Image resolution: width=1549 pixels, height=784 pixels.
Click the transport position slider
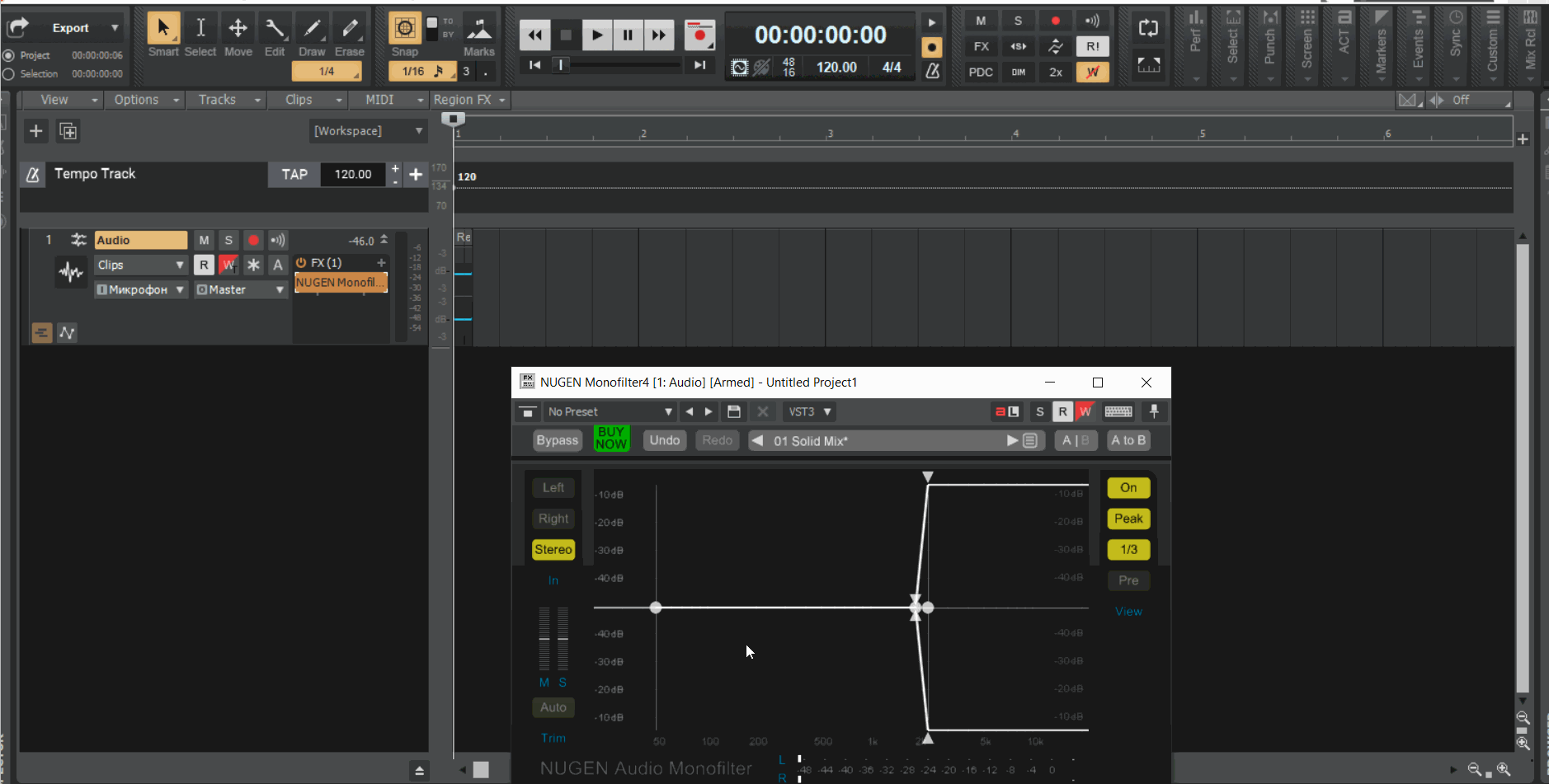561,64
